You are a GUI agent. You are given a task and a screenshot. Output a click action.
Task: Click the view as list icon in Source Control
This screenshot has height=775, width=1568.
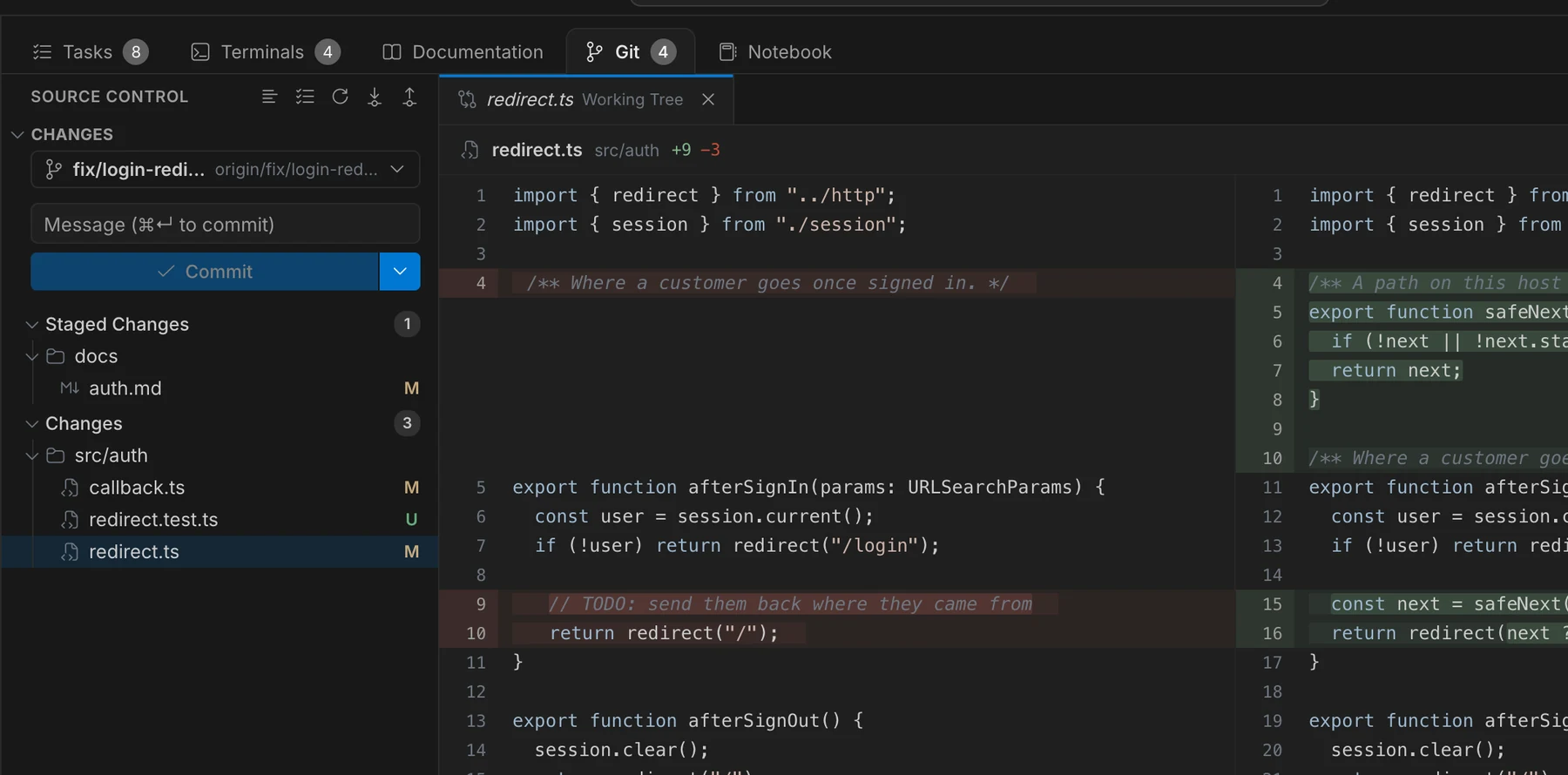pos(269,97)
